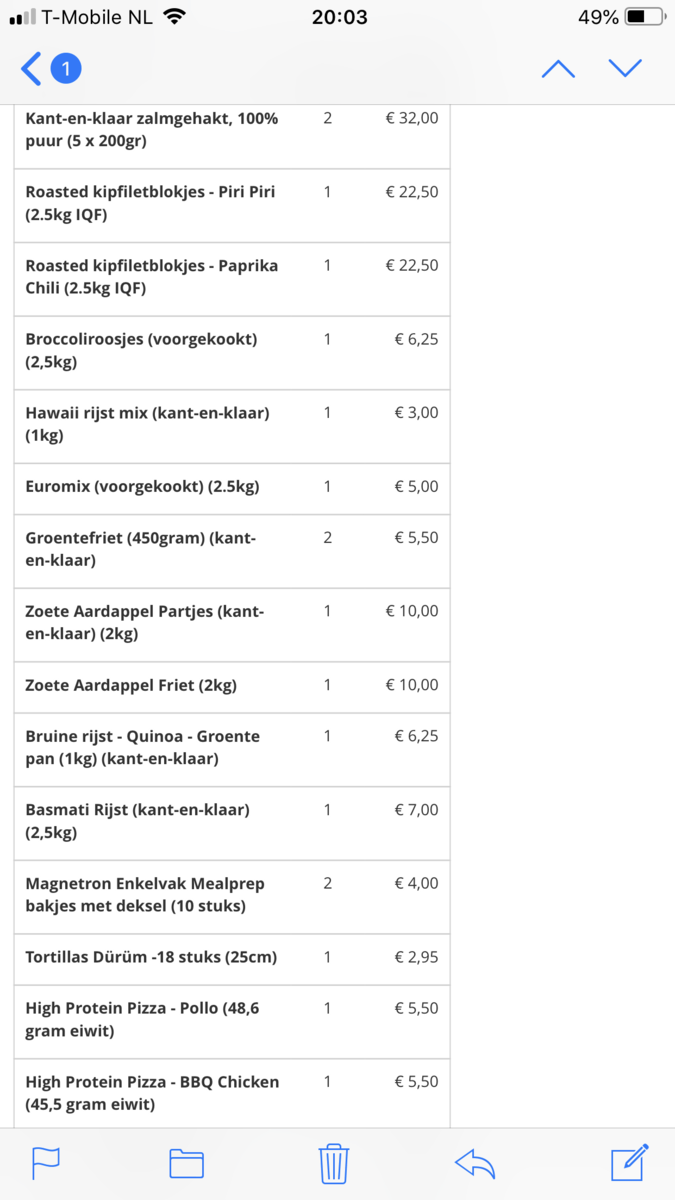Tap the clock in status bar
Viewport: 675px width, 1200px height.
pos(339,17)
